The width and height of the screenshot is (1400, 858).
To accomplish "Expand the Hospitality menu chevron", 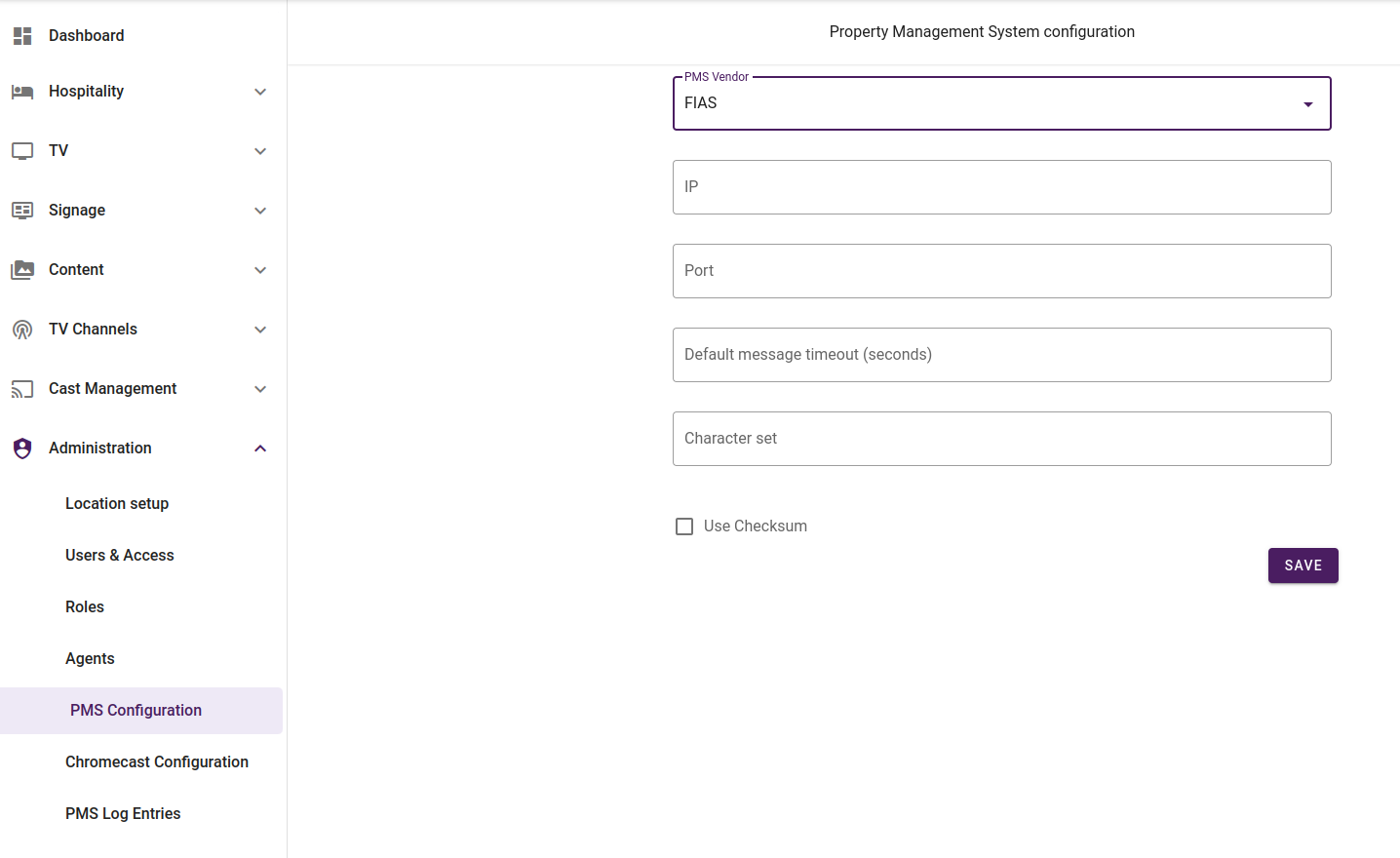I will point(260,92).
